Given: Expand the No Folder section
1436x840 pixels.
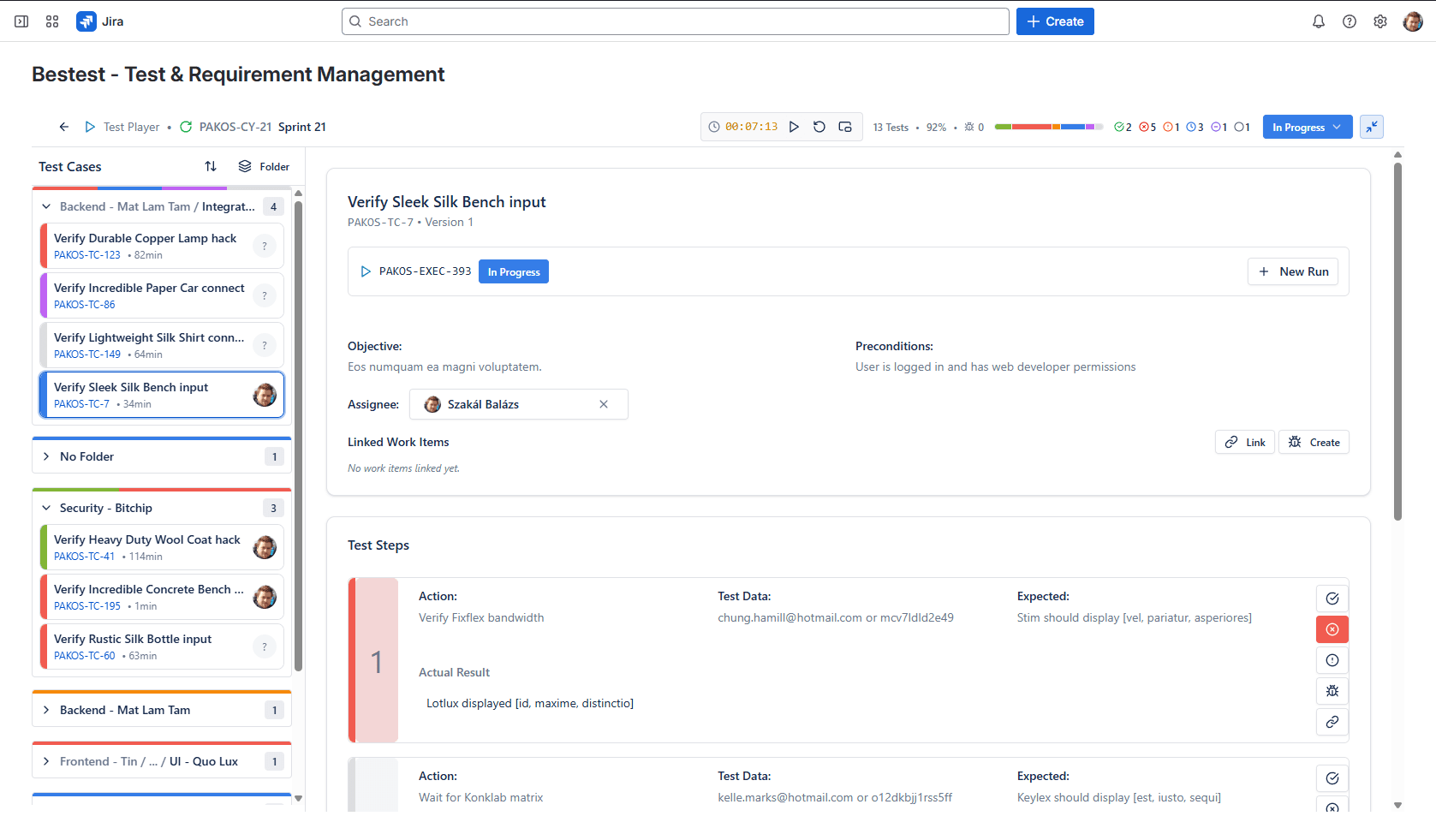Looking at the screenshot, I should coord(47,456).
